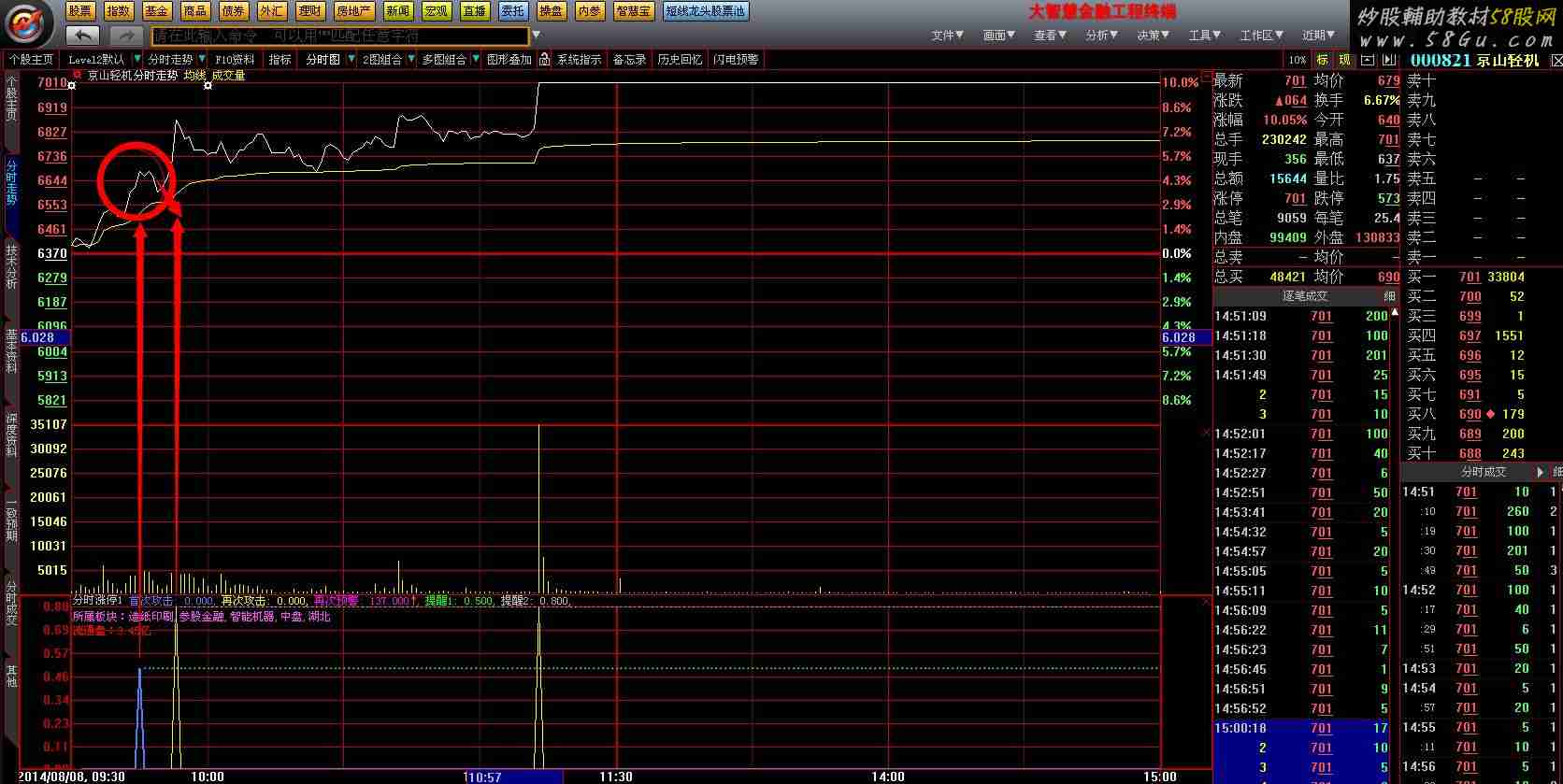Select the 技术分析 sidebar tab

pyautogui.click(x=11, y=265)
